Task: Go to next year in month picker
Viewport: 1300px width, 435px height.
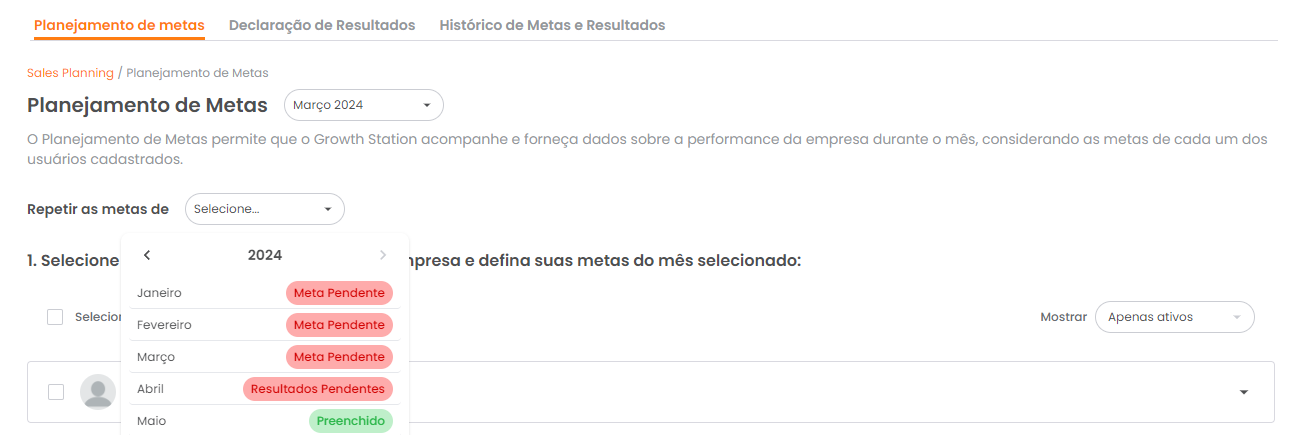Action: click(382, 255)
